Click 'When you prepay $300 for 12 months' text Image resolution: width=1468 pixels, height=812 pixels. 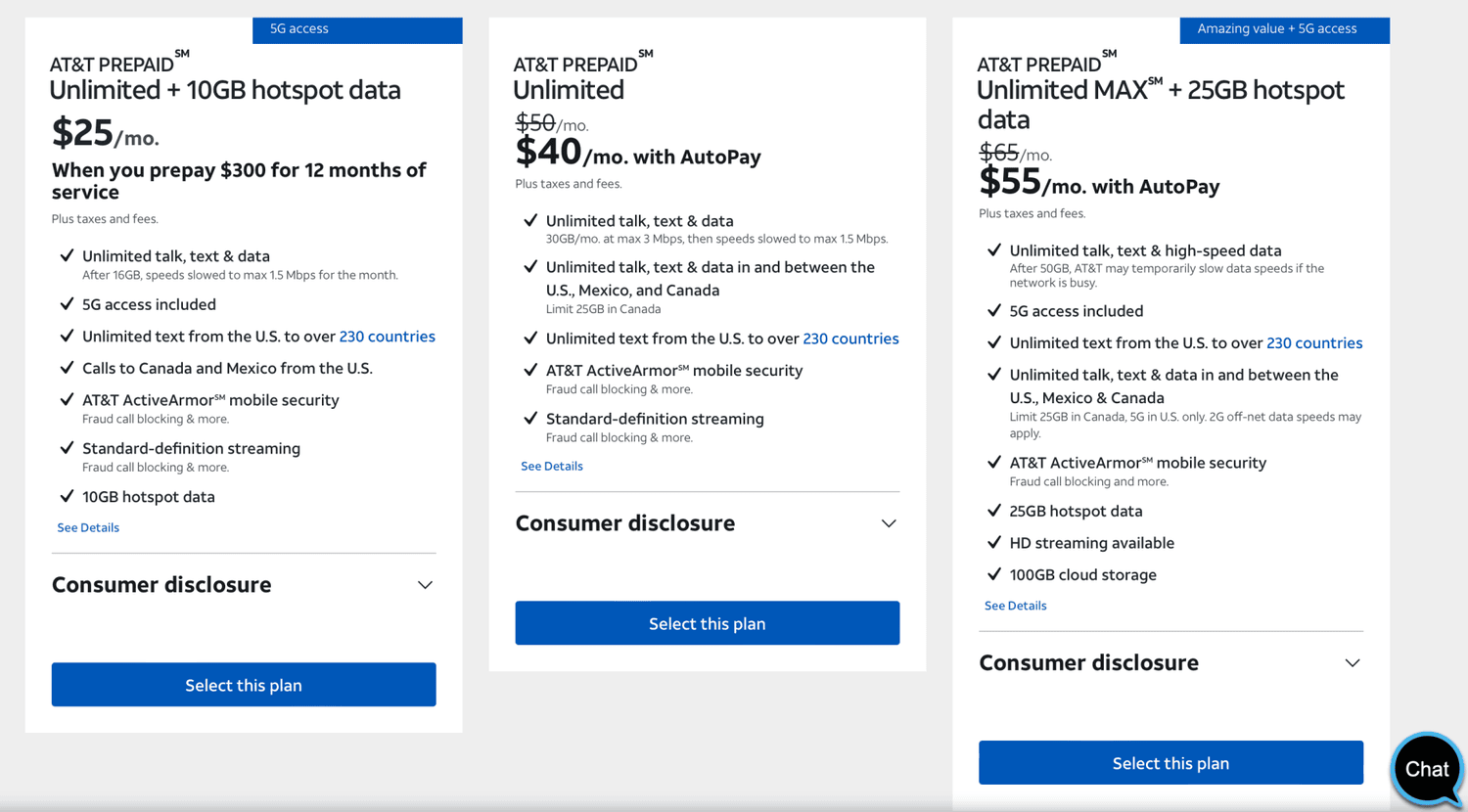tap(239, 181)
